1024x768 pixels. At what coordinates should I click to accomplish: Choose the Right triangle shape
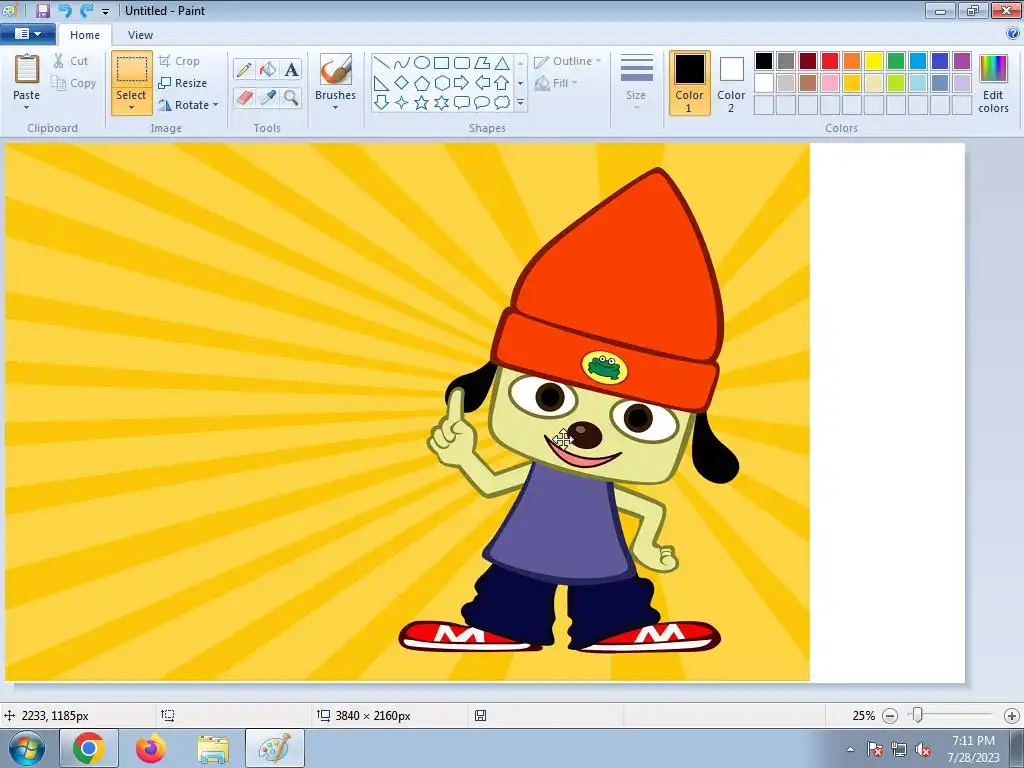[382, 83]
